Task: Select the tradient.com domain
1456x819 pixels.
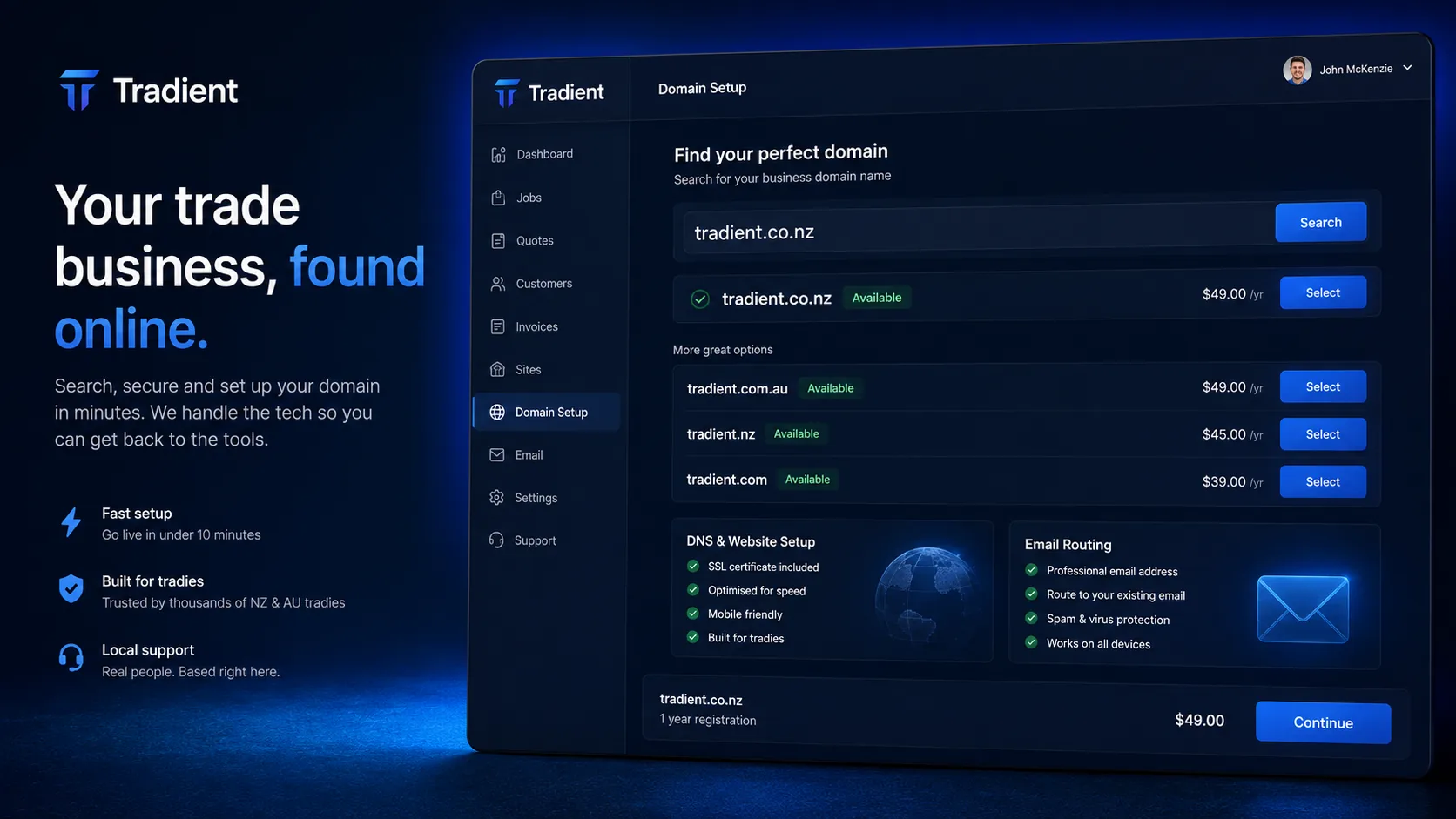Action: click(1323, 481)
